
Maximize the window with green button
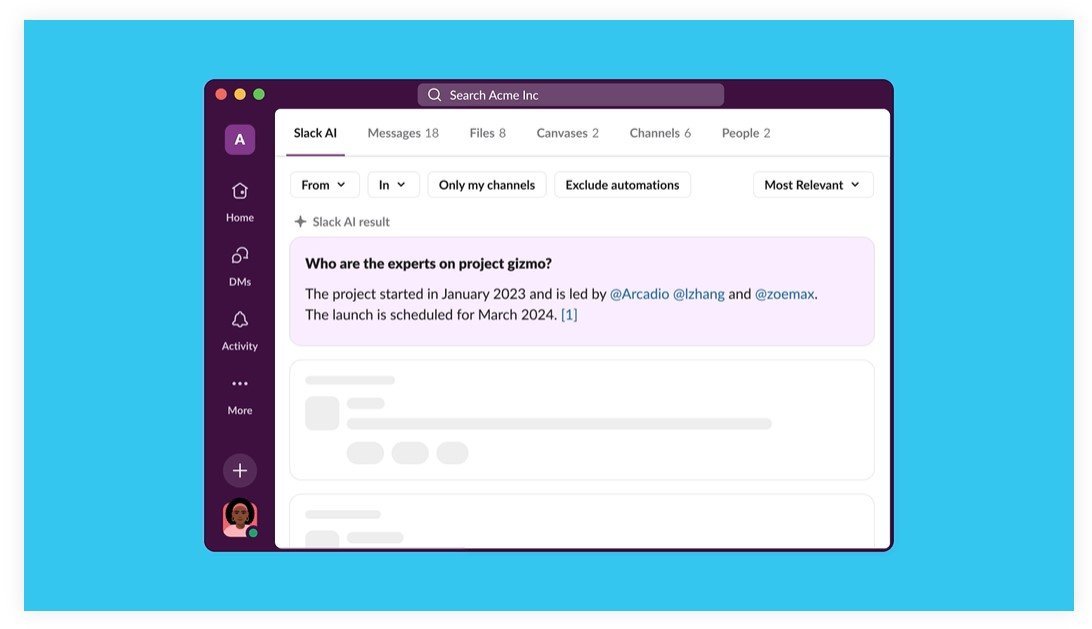coord(259,94)
